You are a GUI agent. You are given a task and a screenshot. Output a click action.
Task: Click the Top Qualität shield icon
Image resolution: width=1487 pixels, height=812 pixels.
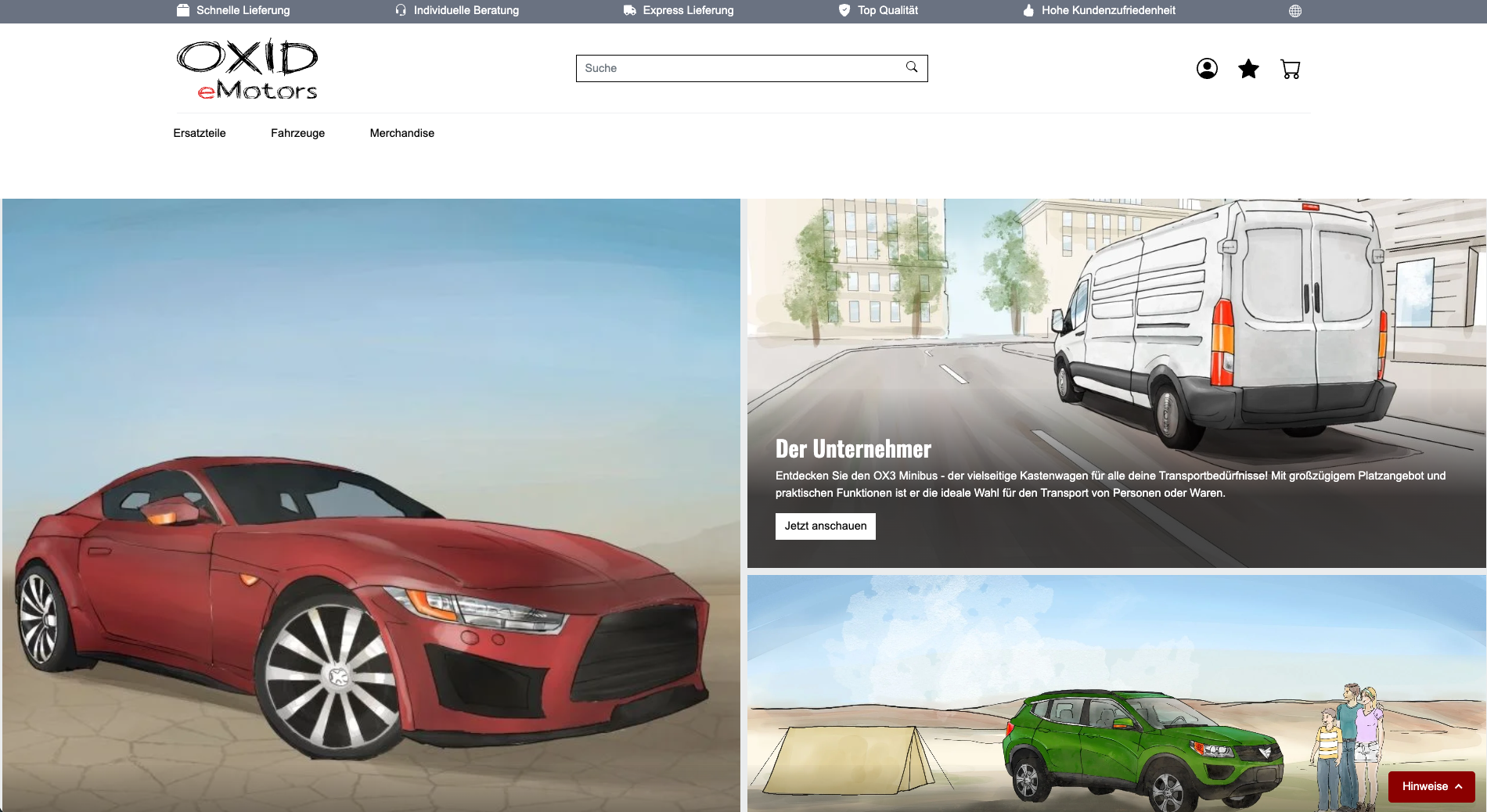(844, 10)
